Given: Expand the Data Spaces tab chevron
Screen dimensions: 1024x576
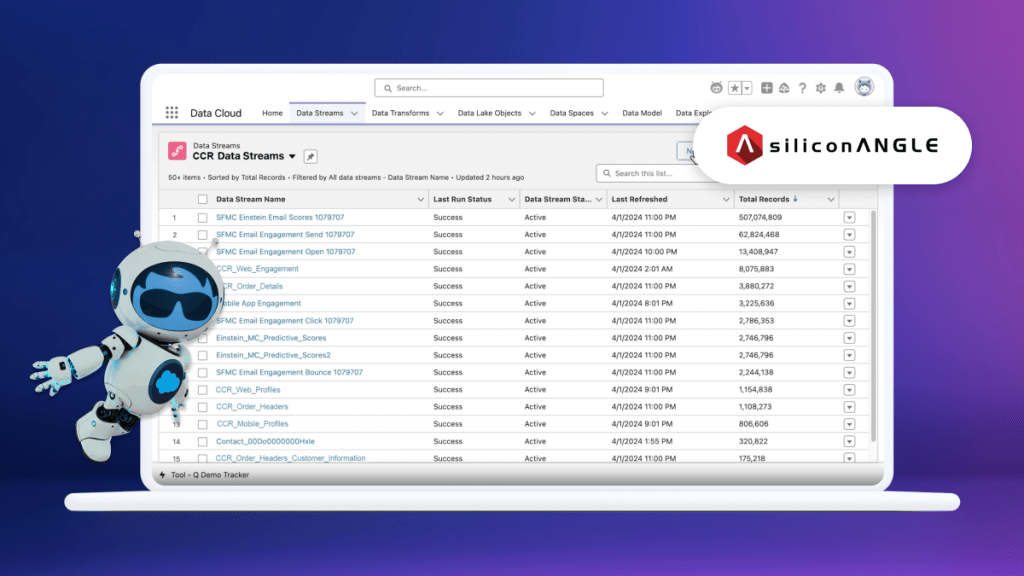Looking at the screenshot, I should (x=605, y=114).
